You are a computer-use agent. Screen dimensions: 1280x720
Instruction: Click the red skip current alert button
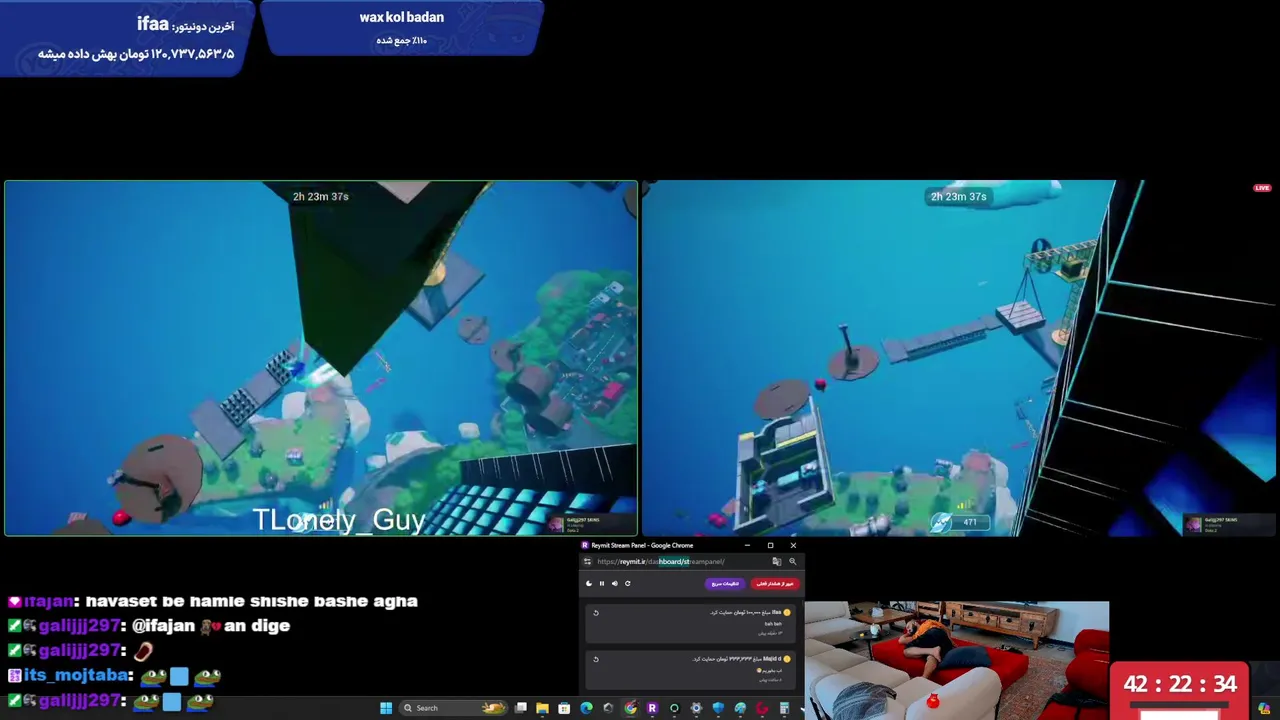click(x=775, y=584)
